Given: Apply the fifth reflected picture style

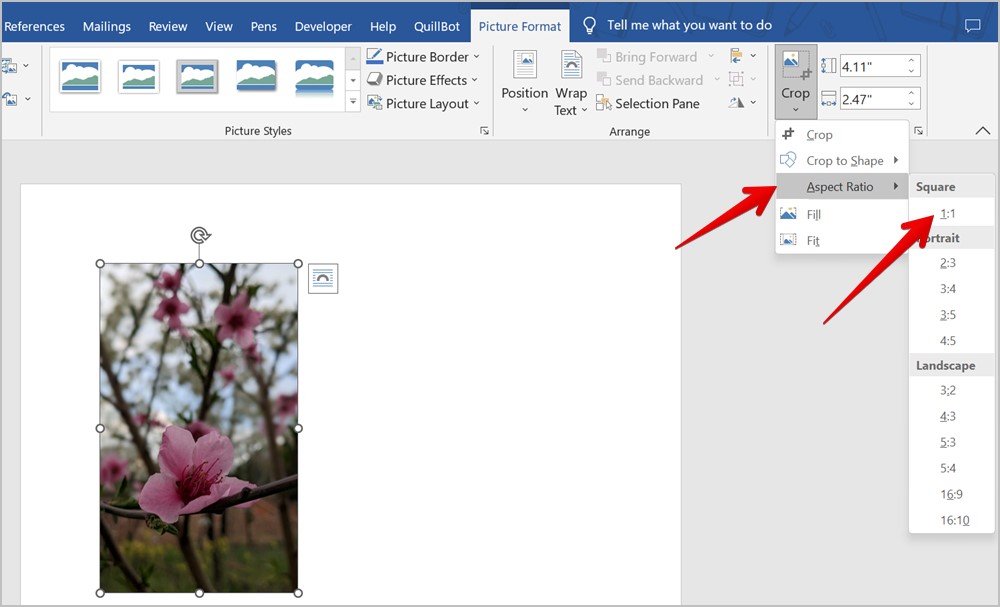Looking at the screenshot, I should coord(314,78).
